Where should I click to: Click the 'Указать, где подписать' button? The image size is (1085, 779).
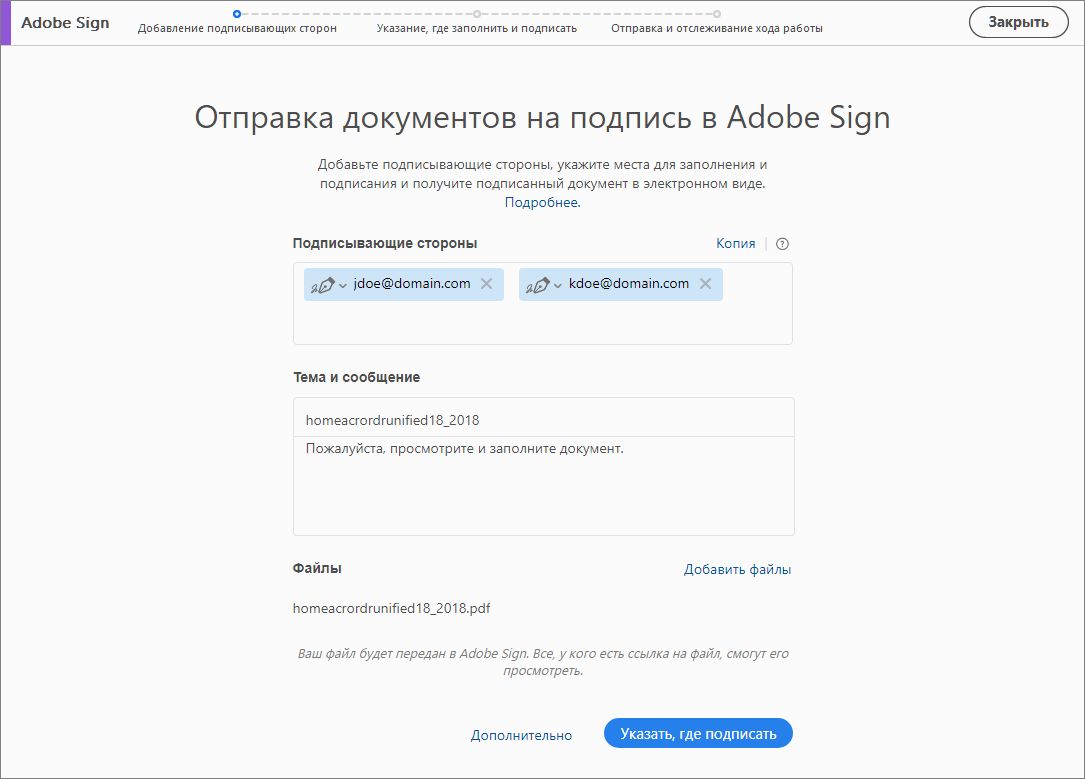[696, 733]
